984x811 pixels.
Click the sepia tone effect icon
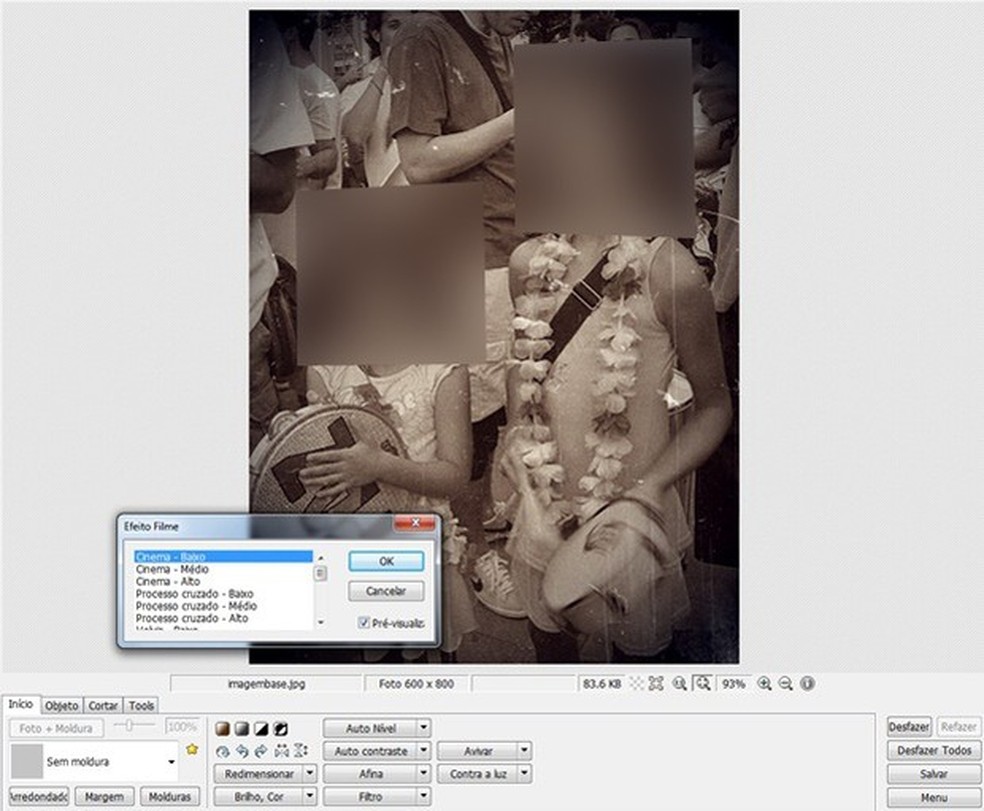222,728
